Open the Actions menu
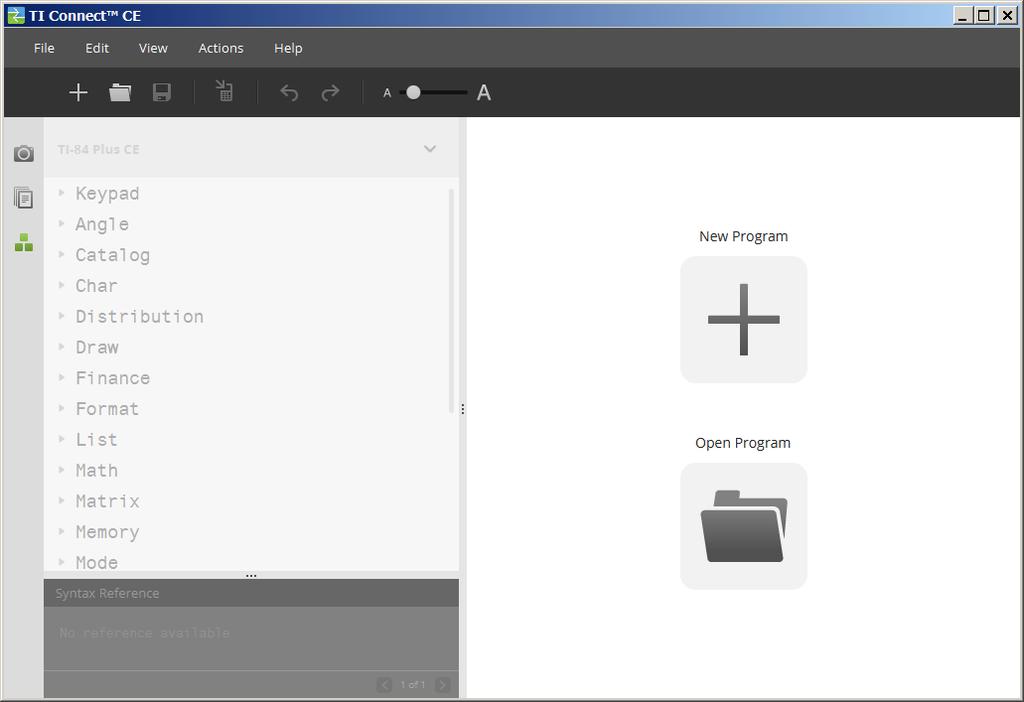 tap(221, 48)
